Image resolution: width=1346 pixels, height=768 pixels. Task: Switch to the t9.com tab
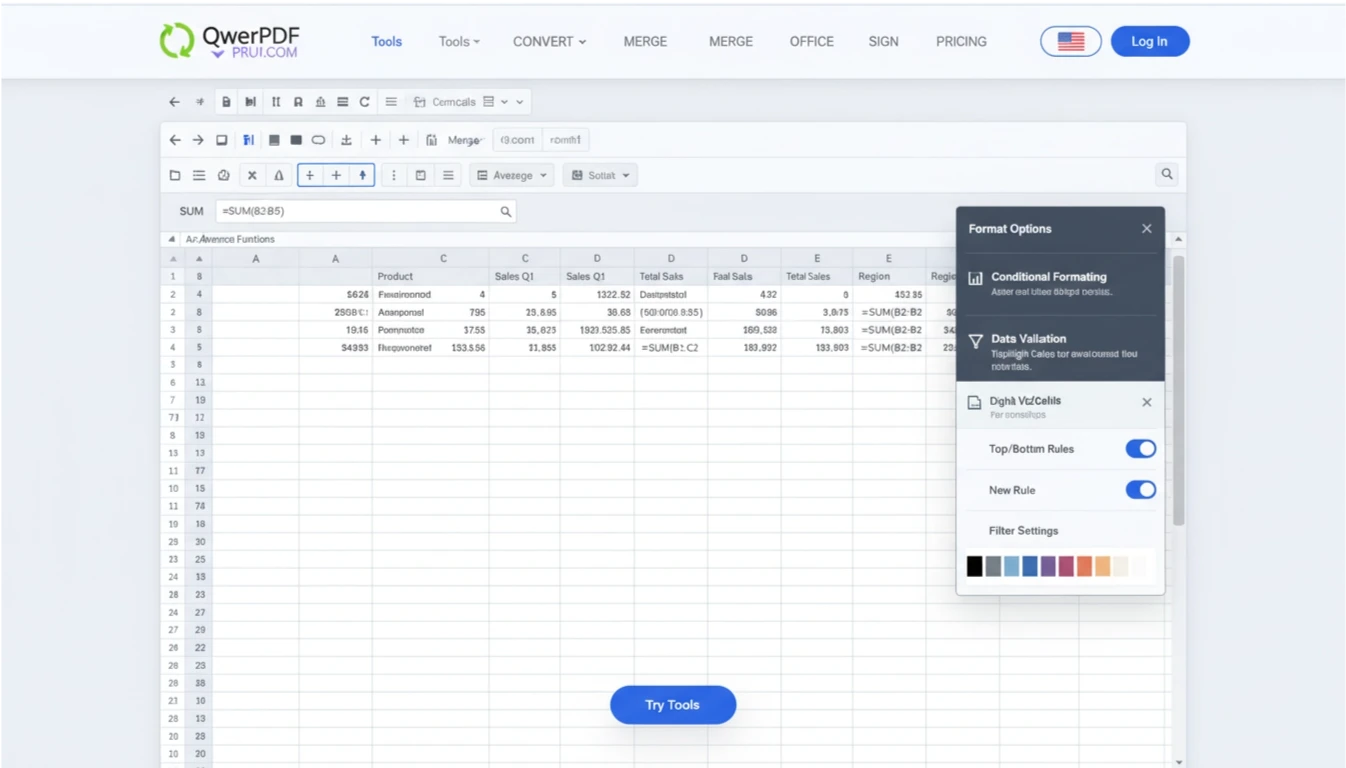click(518, 140)
